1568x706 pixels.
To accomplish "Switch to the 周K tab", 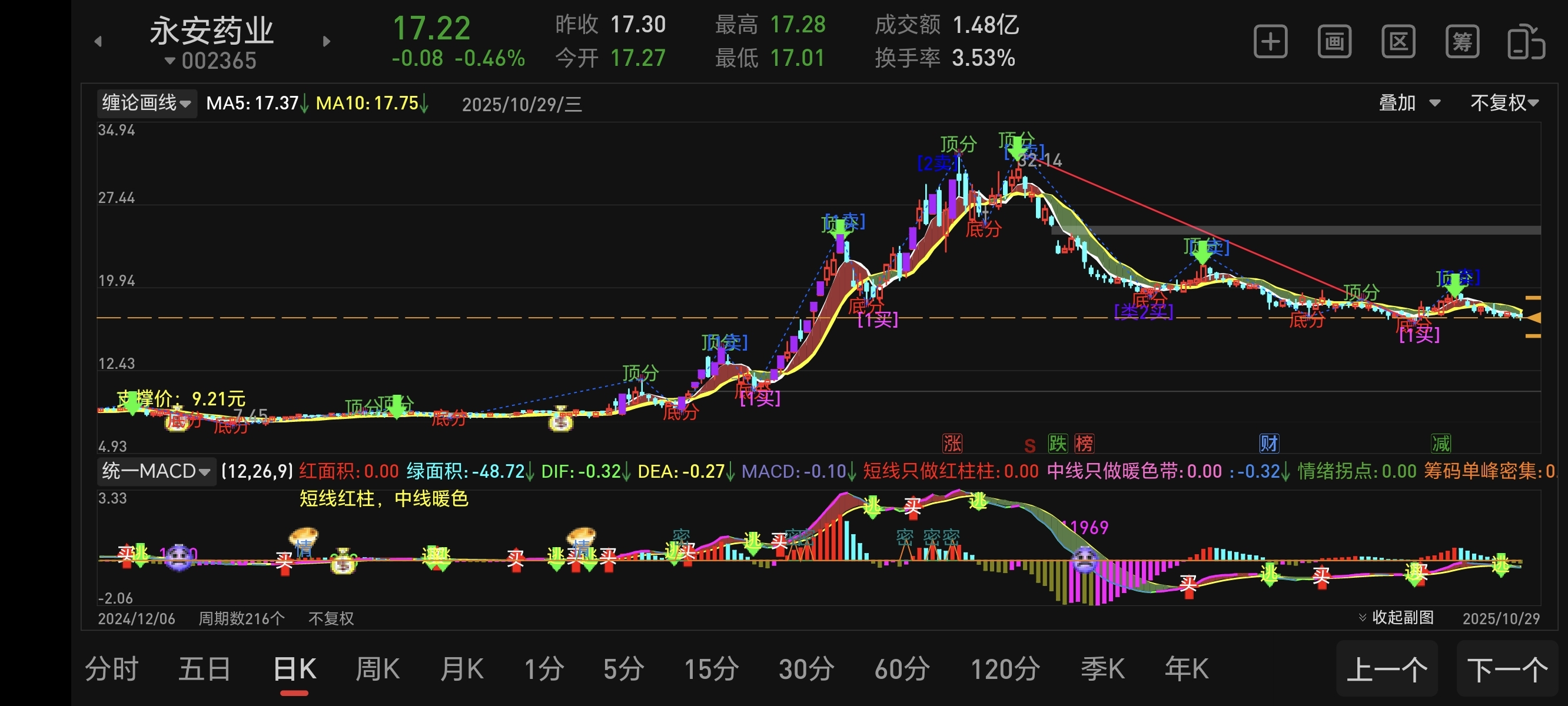I will pyautogui.click(x=377, y=670).
